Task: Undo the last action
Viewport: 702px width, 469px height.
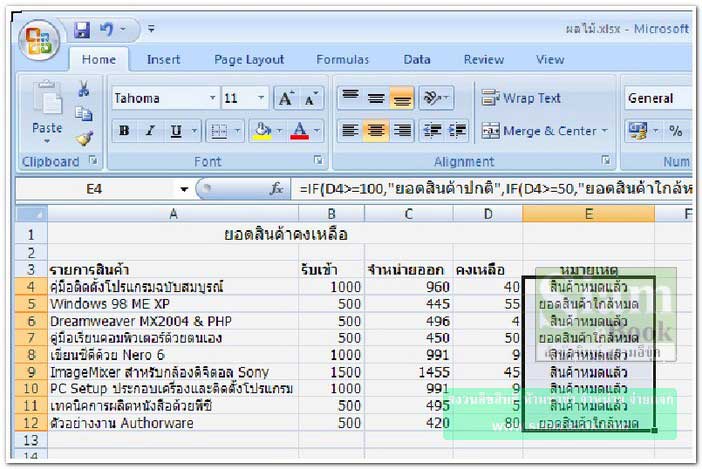Action: point(106,30)
